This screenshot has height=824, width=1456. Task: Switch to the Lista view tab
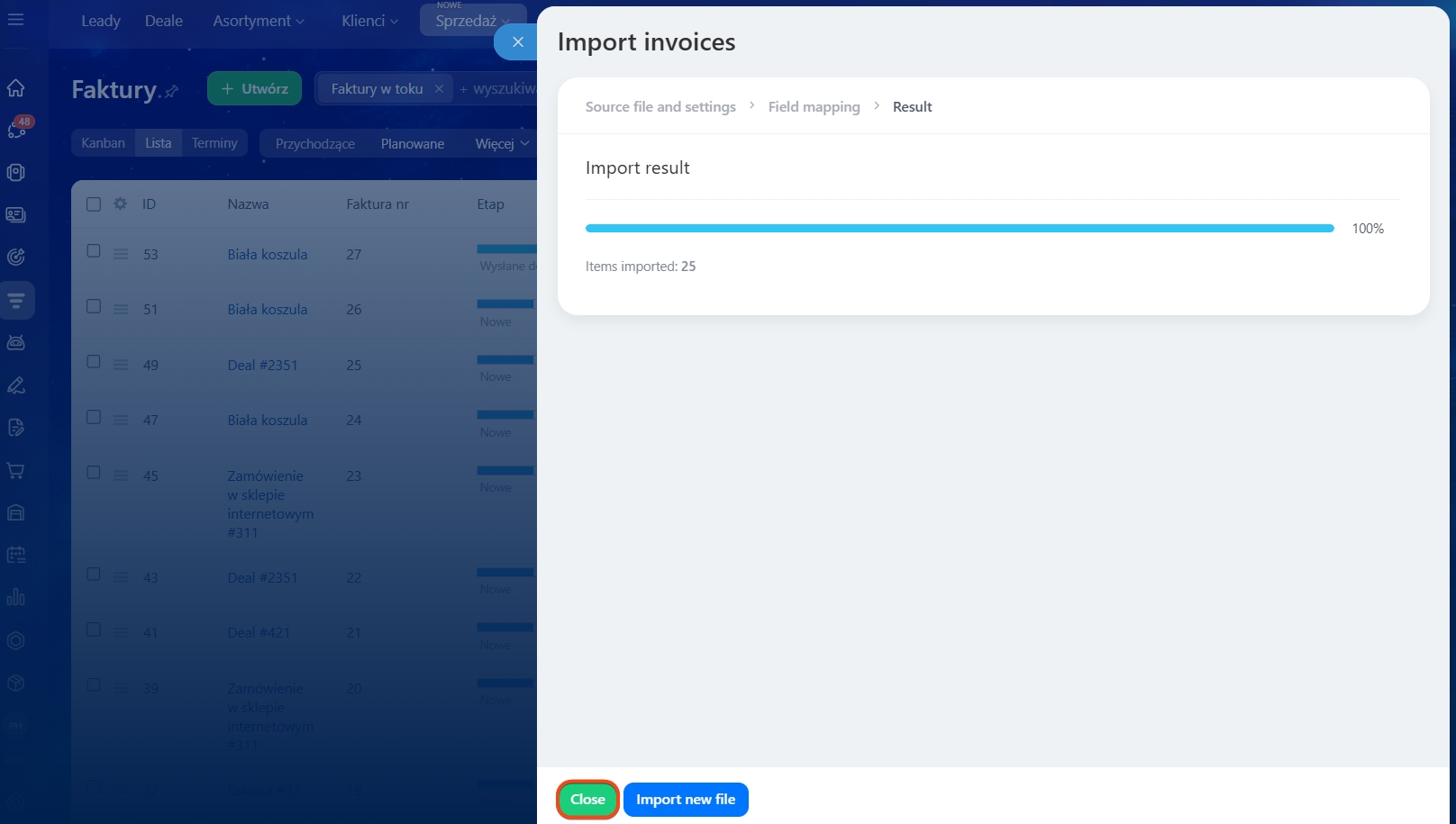[x=159, y=143]
